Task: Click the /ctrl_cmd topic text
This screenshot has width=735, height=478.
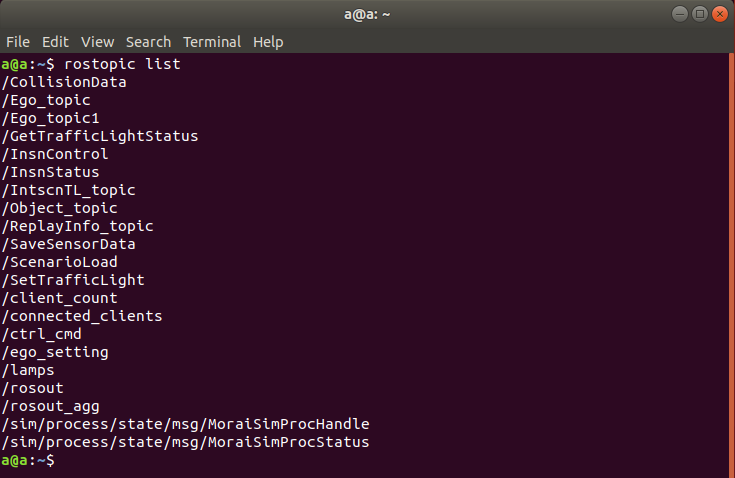Action: pos(41,334)
